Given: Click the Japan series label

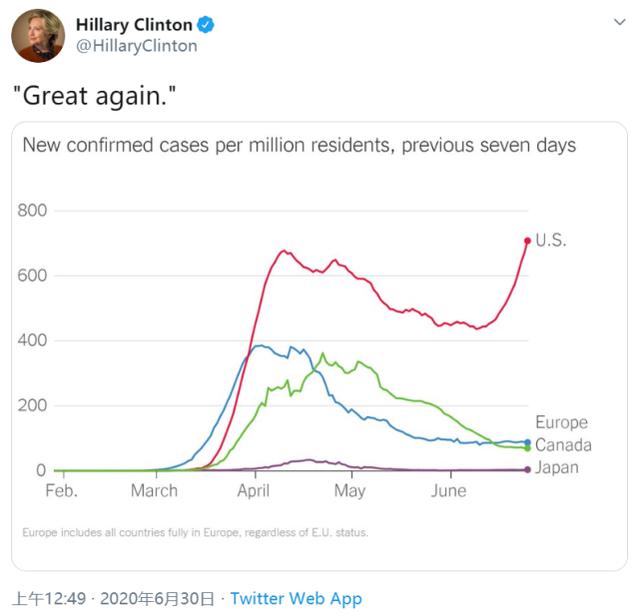Looking at the screenshot, I should [557, 468].
